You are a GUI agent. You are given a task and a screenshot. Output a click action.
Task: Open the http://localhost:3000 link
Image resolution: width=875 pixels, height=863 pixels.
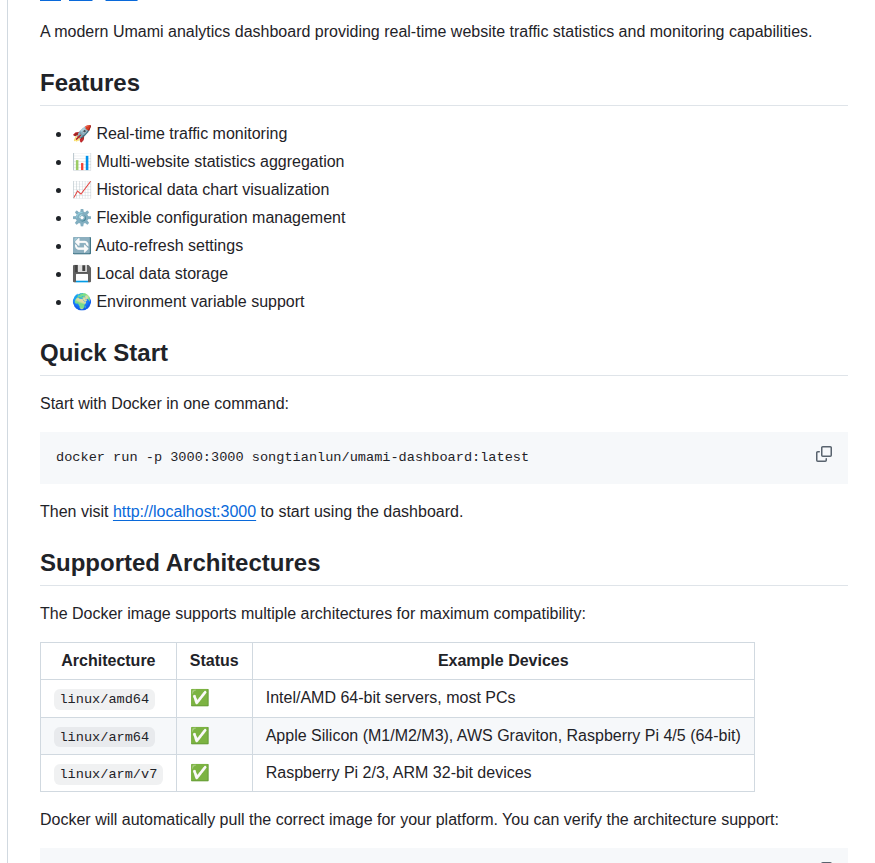click(x=184, y=511)
